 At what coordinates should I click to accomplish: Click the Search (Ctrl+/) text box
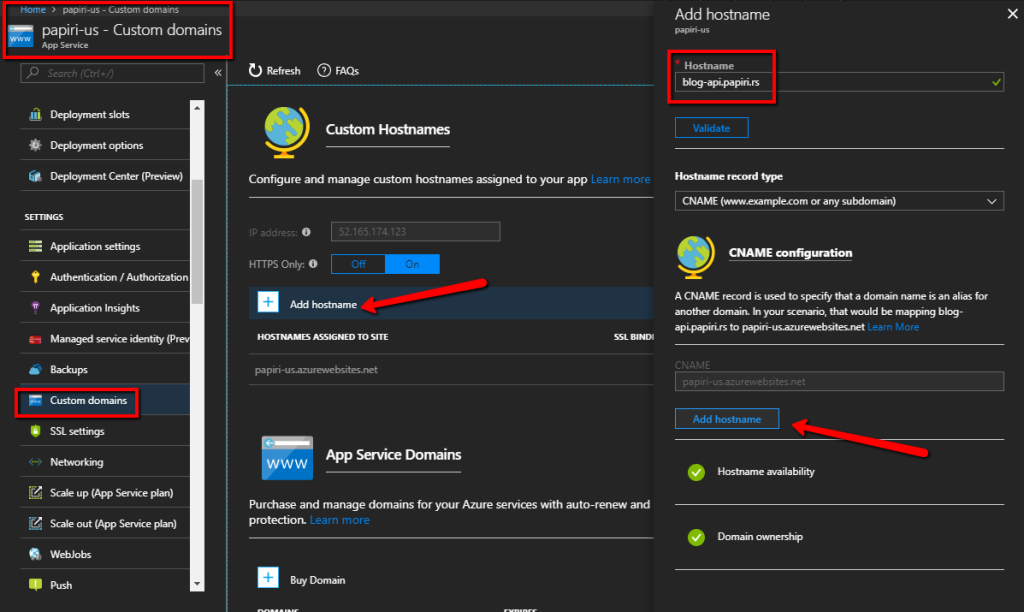tap(112, 73)
